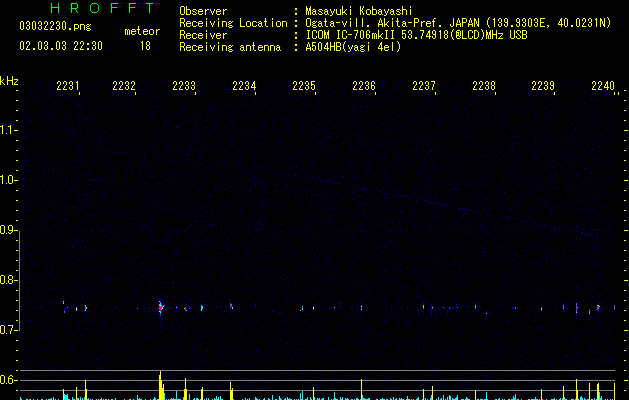
Task: Click the 1.1 kHz axis label
Action: tap(8, 130)
